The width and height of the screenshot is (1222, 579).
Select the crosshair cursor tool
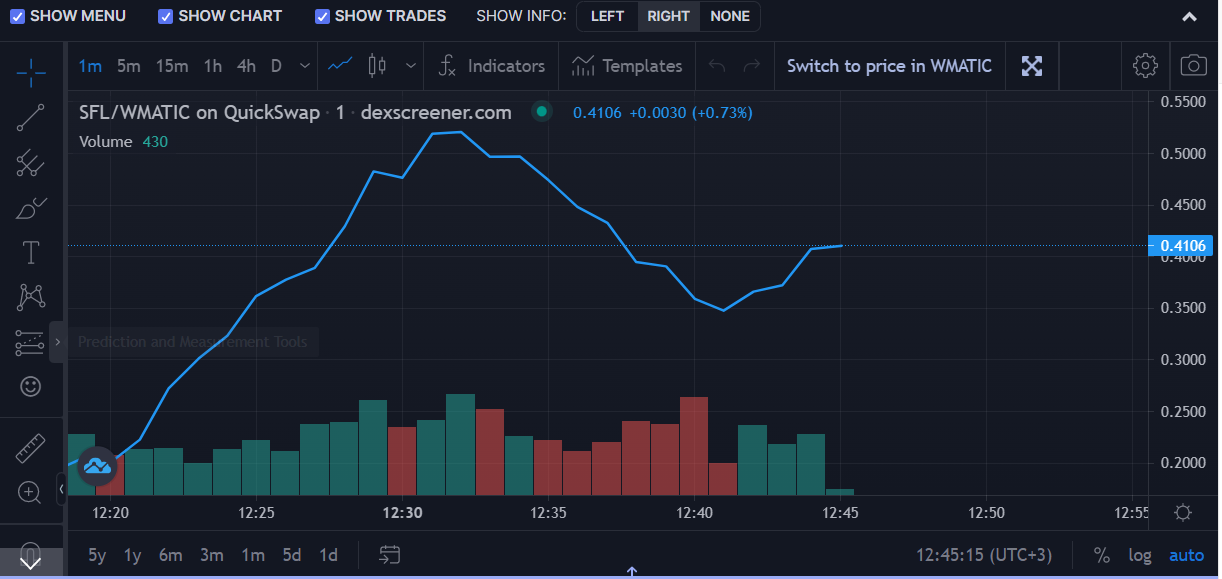coord(31,72)
